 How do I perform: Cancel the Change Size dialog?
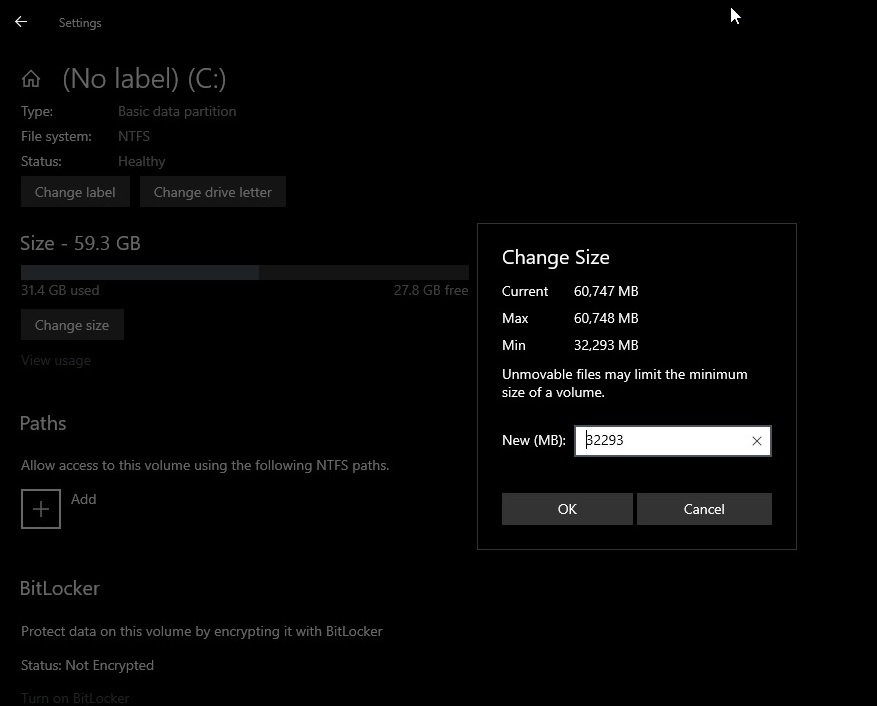pos(704,509)
